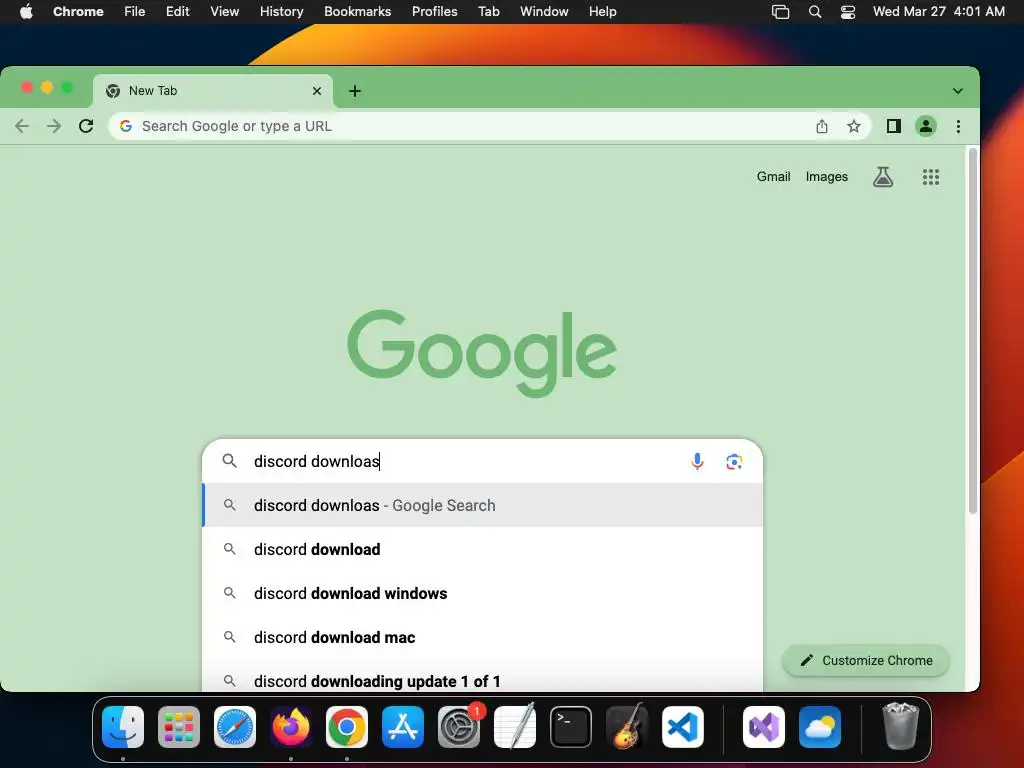Open the Edit menu

[x=177, y=11]
